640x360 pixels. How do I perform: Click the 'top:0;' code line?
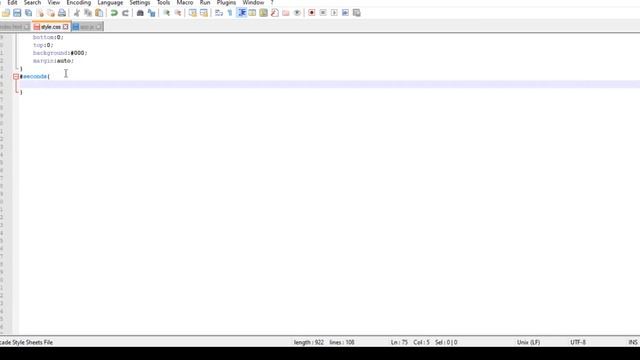[x=43, y=45]
